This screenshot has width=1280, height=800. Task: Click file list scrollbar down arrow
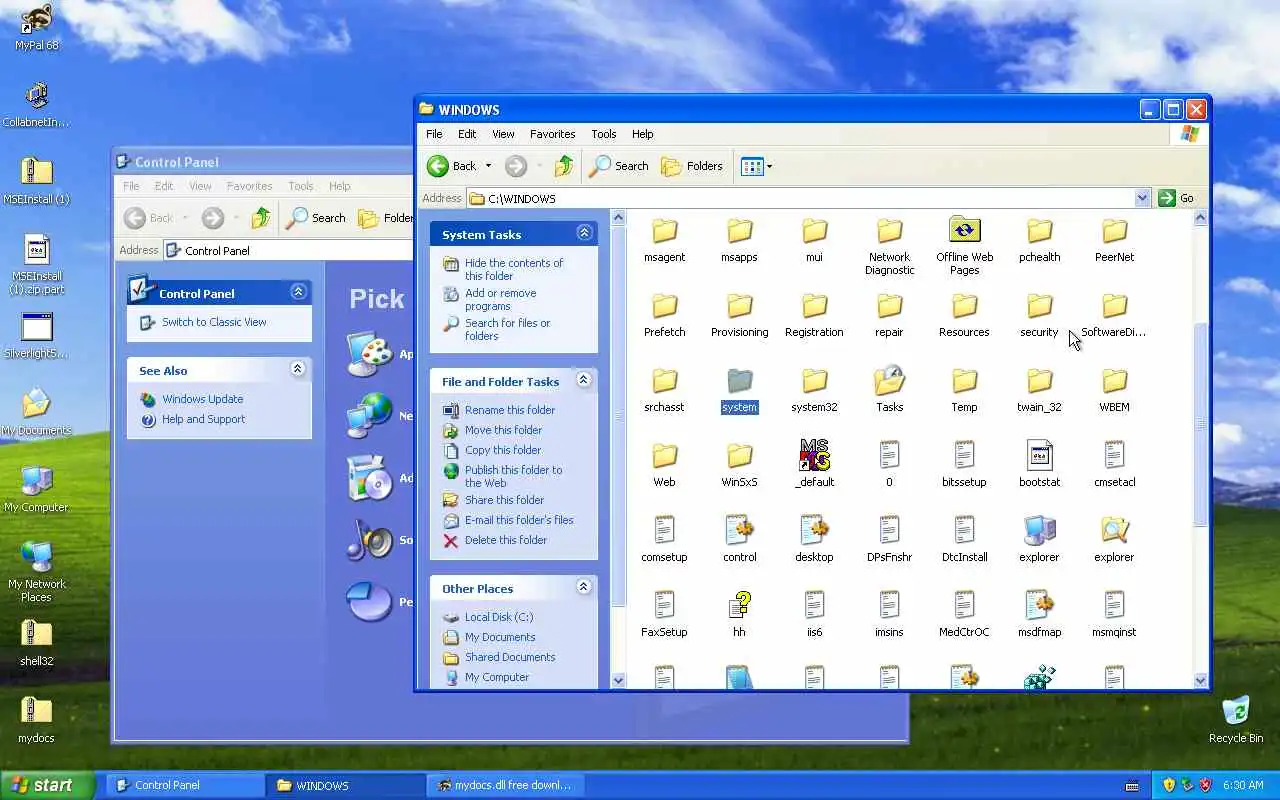1201,681
